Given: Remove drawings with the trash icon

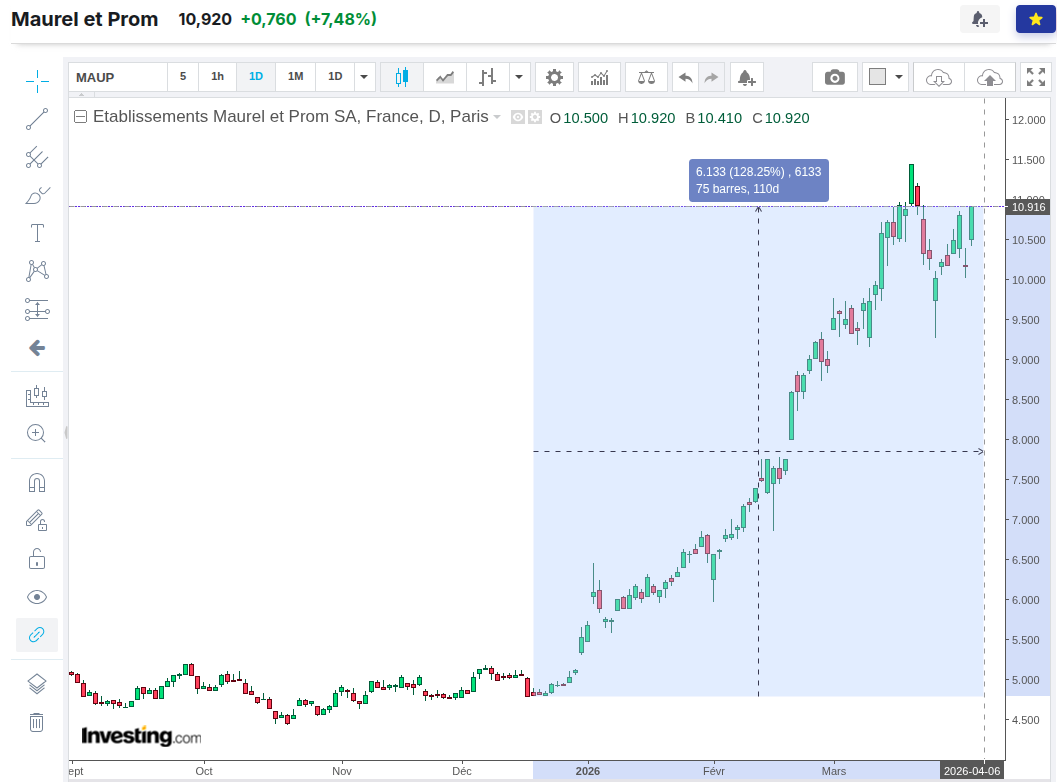Looking at the screenshot, I should pyautogui.click(x=37, y=722).
